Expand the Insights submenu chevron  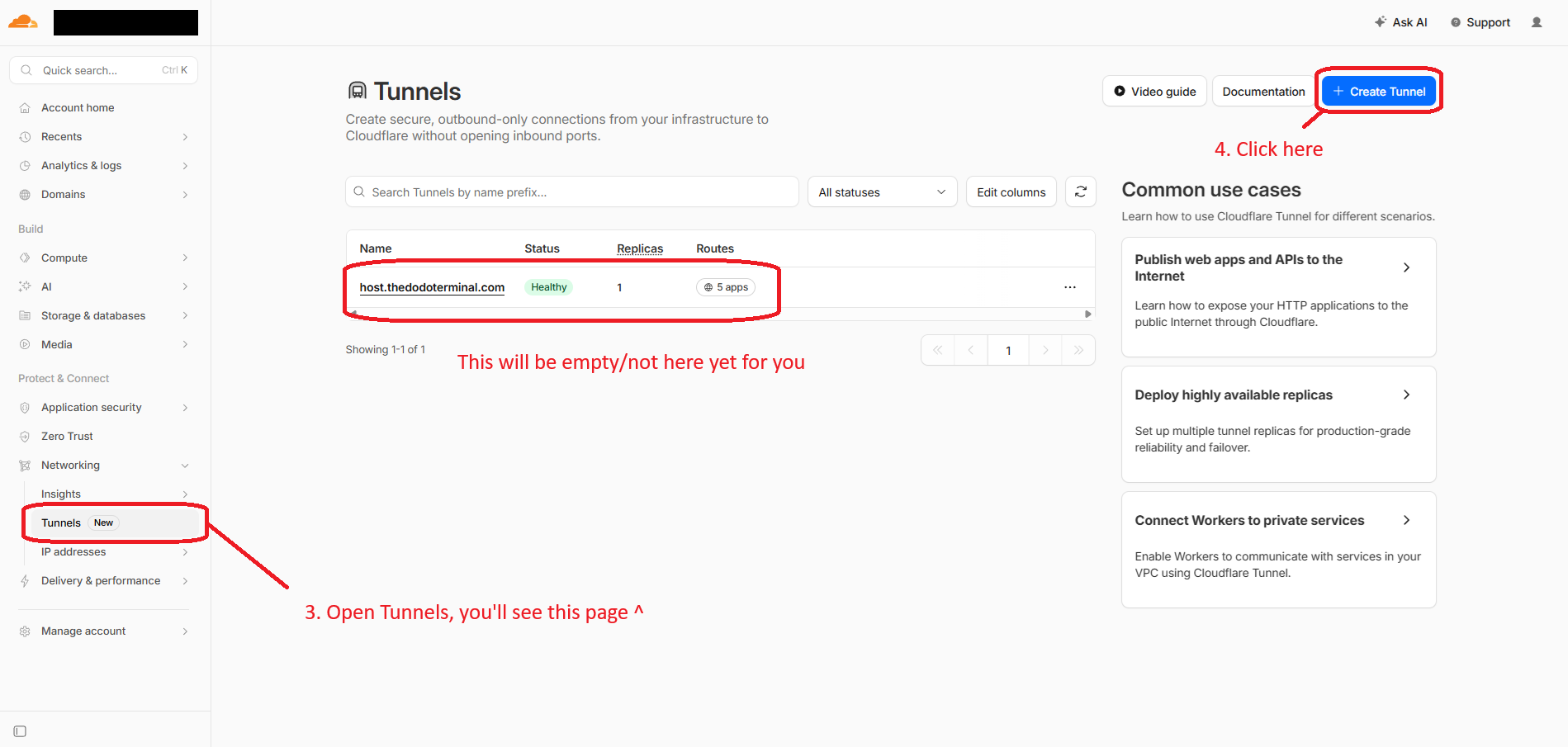coord(185,494)
